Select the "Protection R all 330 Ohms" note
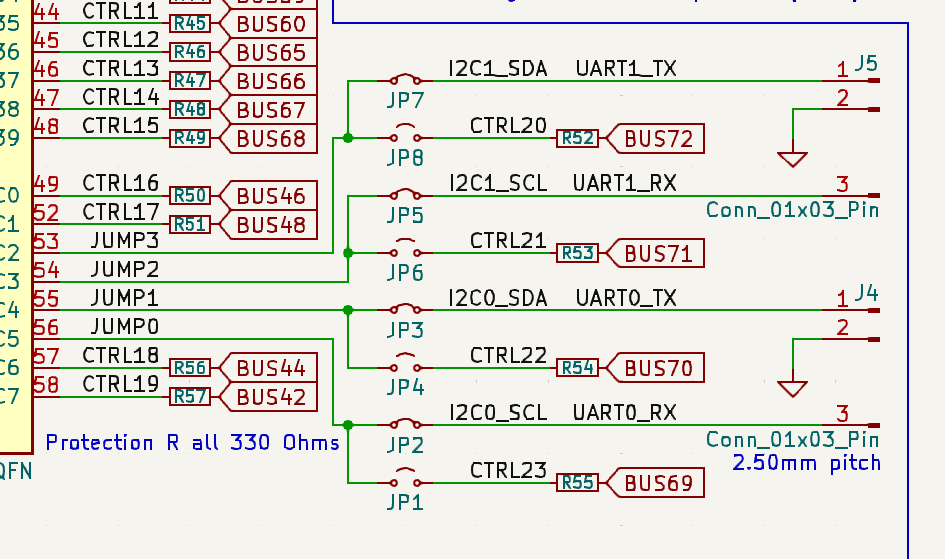 coord(192,443)
